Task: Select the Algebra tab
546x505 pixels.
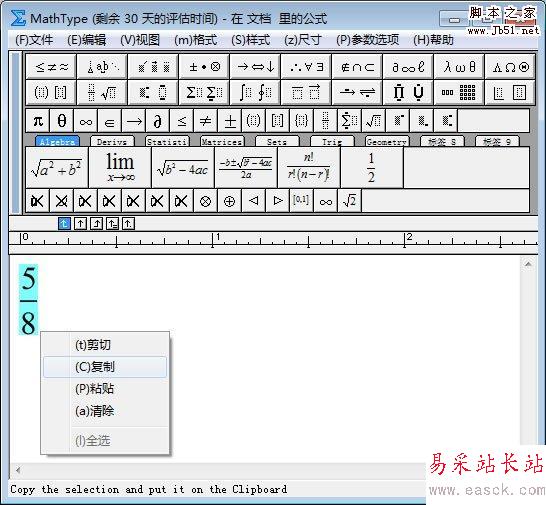Action: click(x=57, y=141)
